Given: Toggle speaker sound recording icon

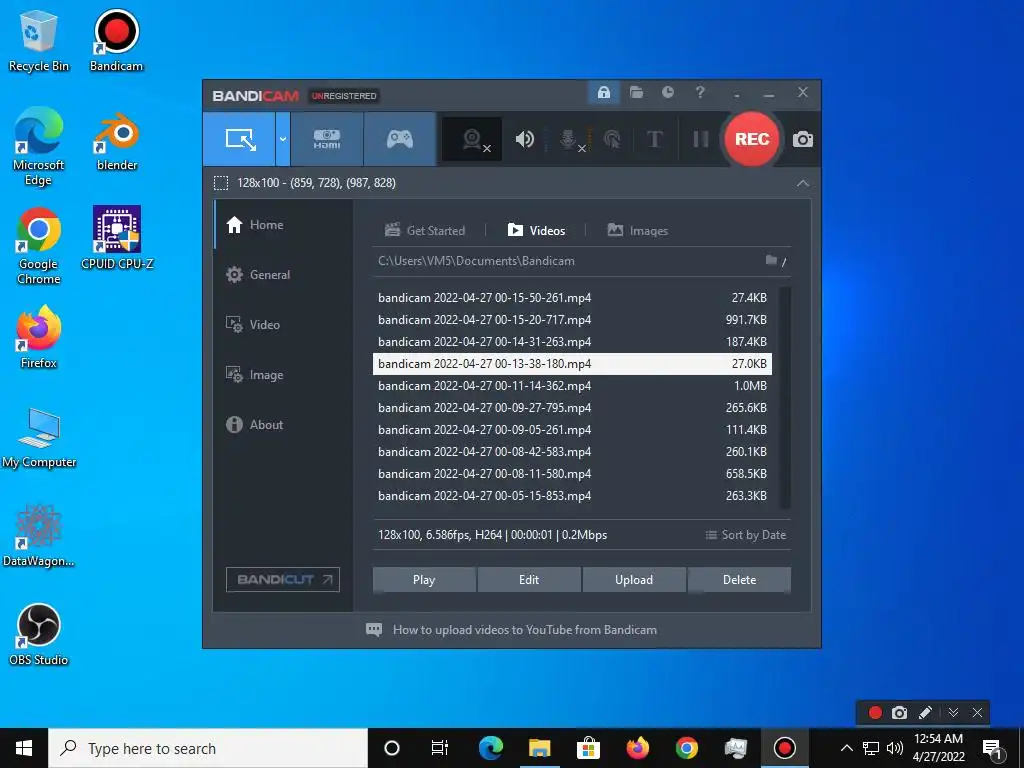Looking at the screenshot, I should click(x=525, y=139).
